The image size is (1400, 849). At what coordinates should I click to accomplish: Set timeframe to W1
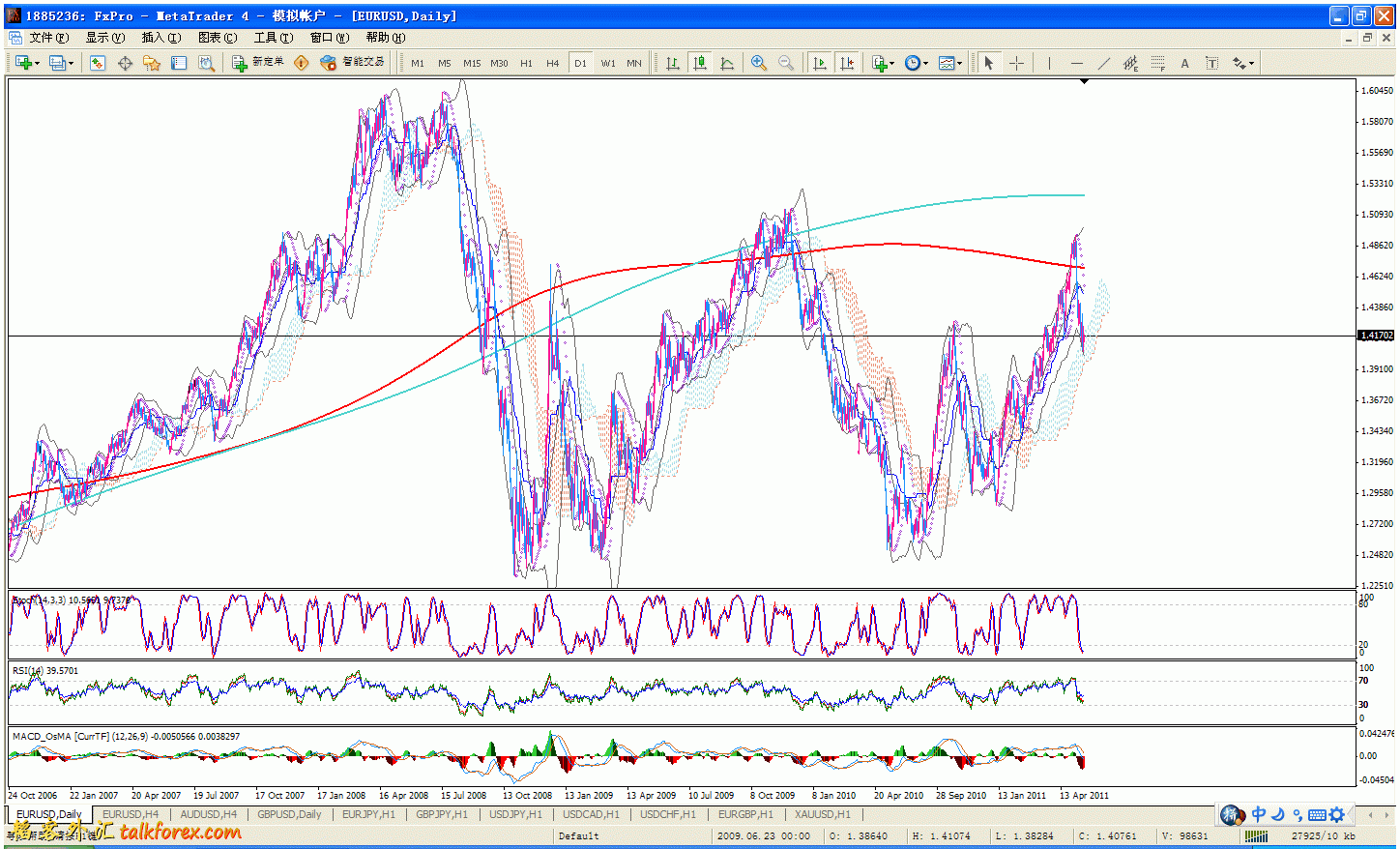click(x=608, y=63)
